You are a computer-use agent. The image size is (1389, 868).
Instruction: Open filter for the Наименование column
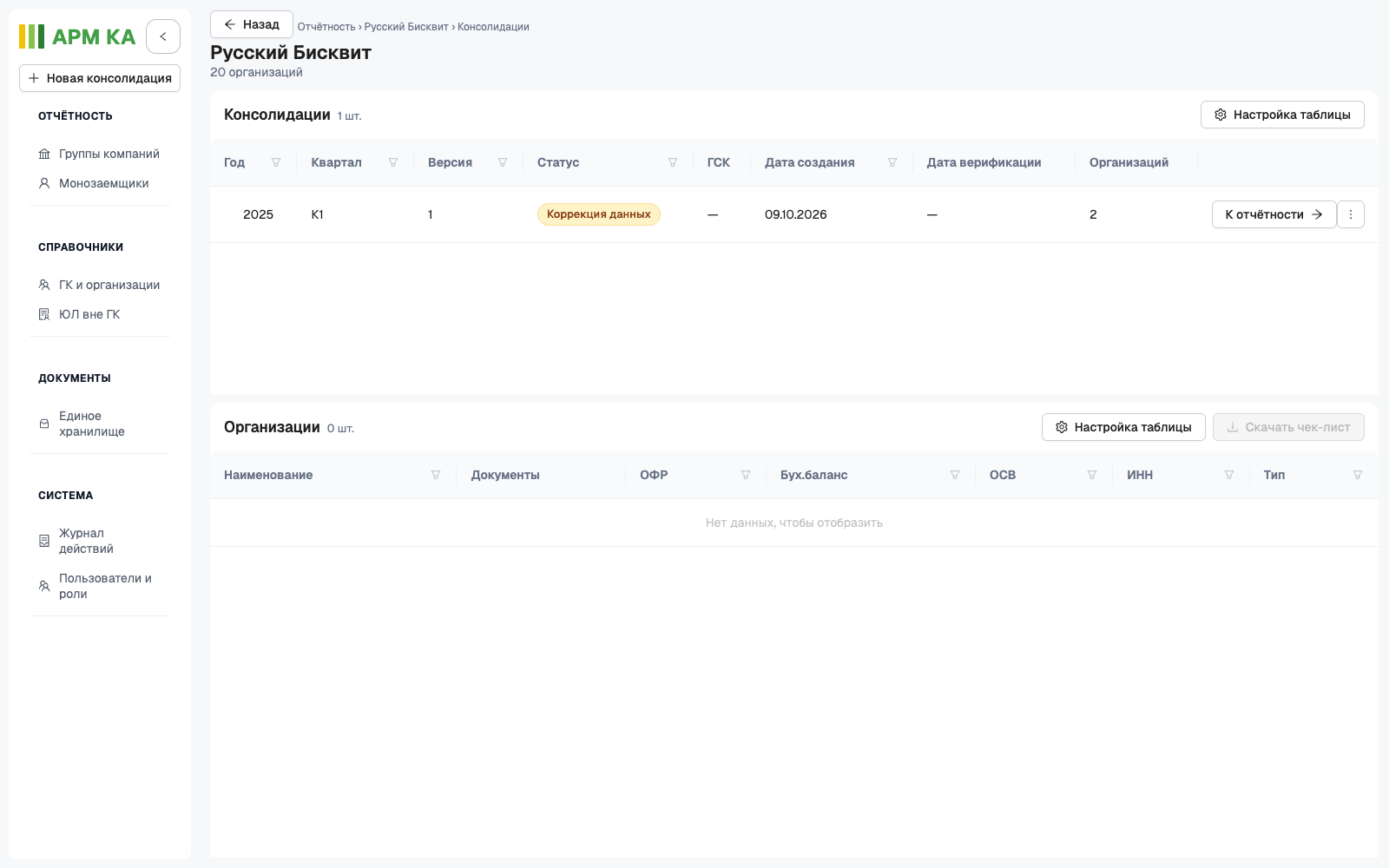[436, 475]
